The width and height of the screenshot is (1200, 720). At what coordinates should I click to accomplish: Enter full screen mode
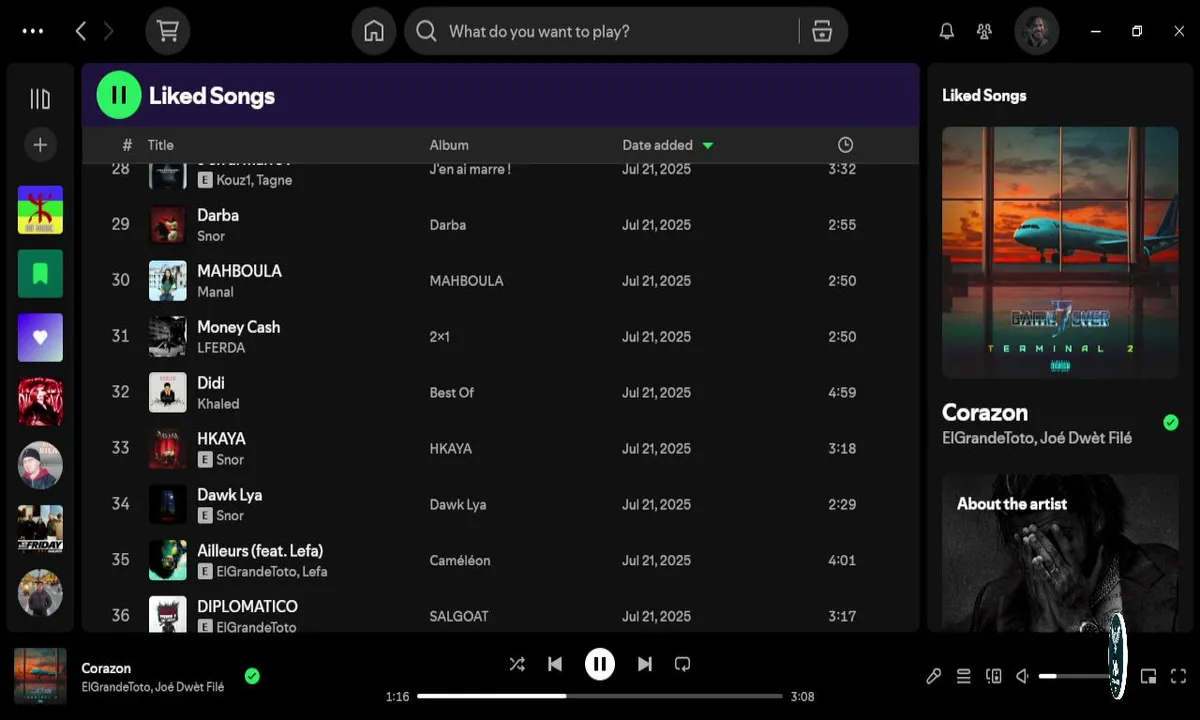click(1178, 676)
